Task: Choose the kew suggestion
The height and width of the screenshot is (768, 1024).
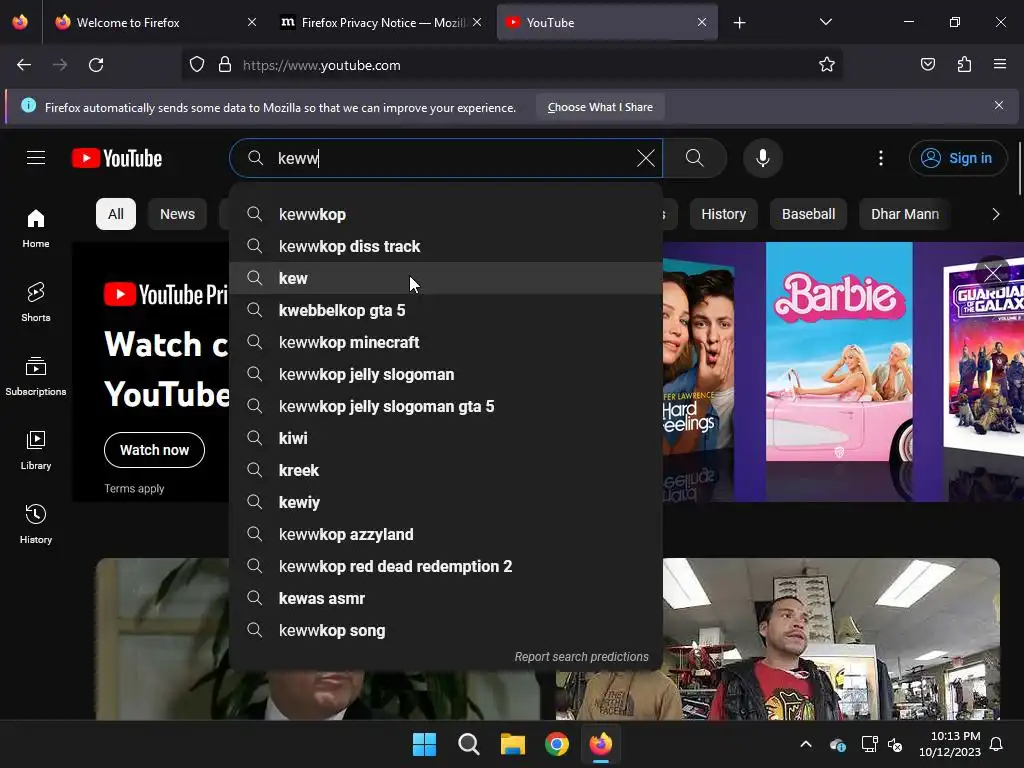Action: 446,278
